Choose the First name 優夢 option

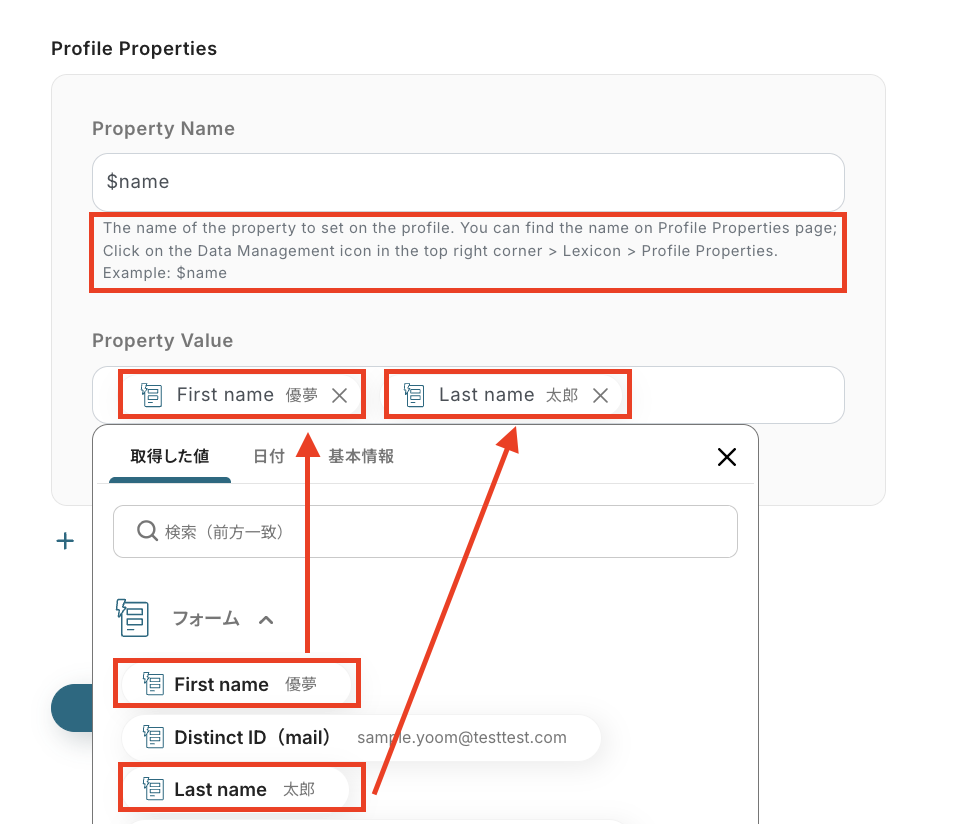pos(236,684)
